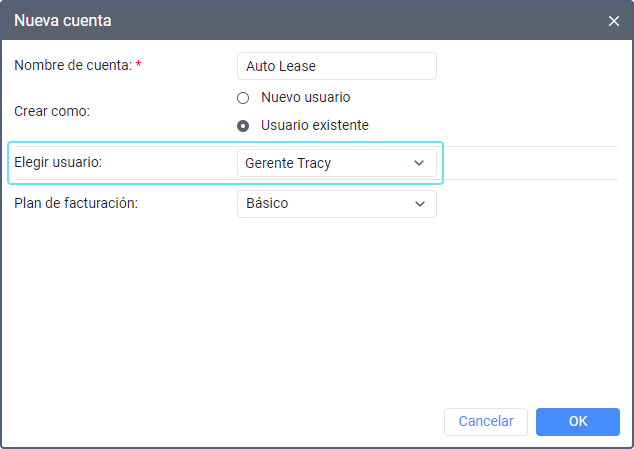Click the Básico selected plan text
This screenshot has height=449, width=634.
tap(266, 204)
